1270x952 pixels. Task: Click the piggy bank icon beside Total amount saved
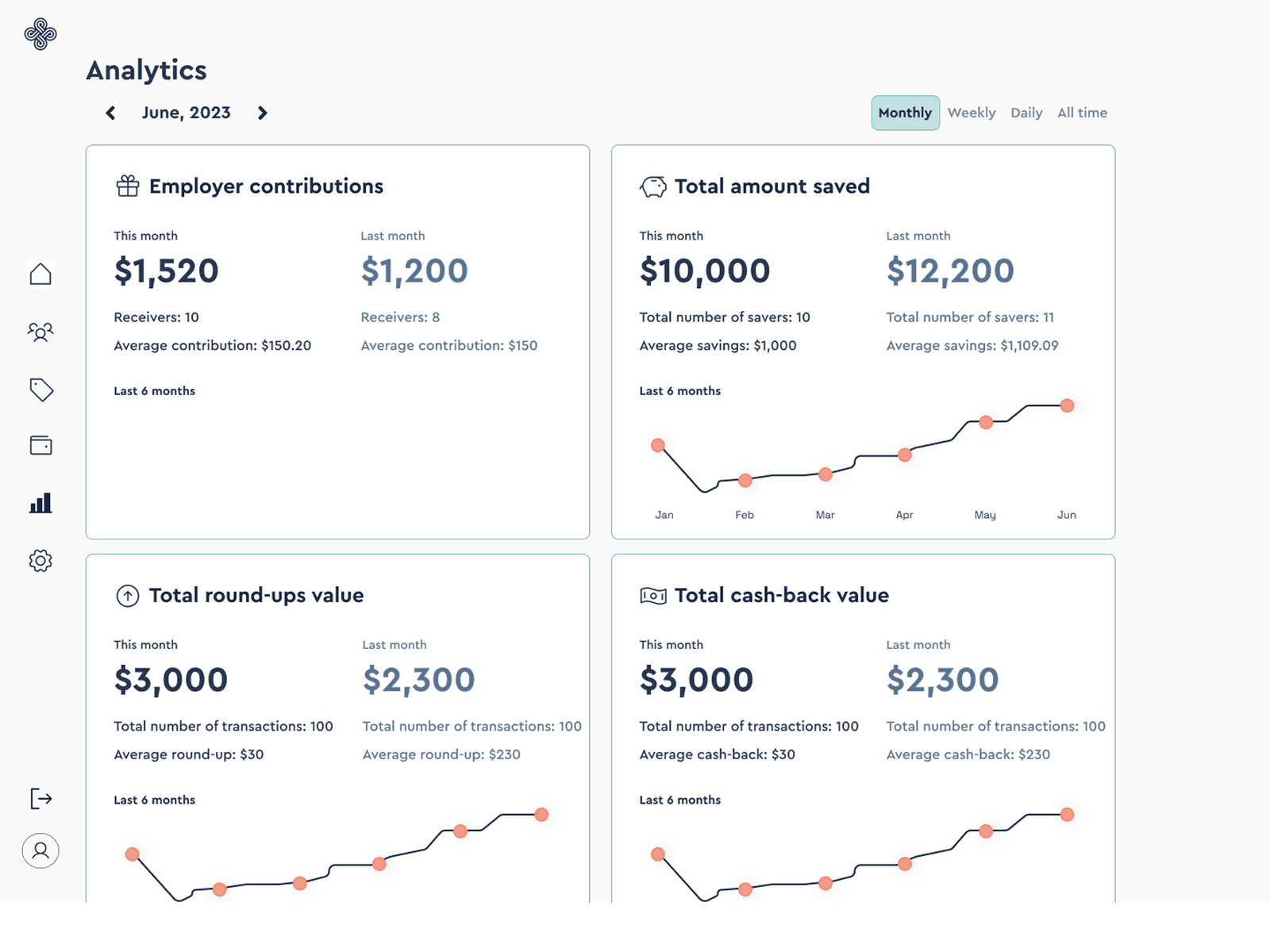tap(653, 187)
